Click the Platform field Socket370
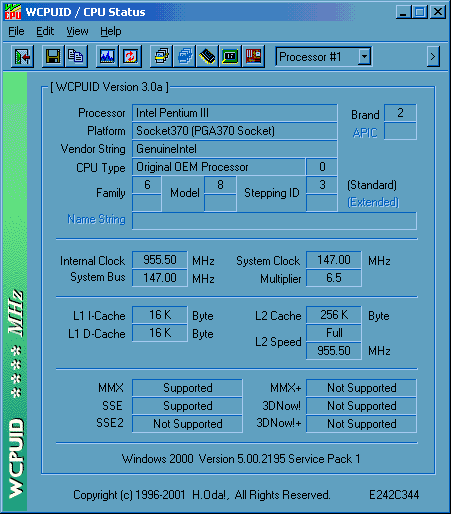Viewport: 451px width, 514px height. point(235,131)
